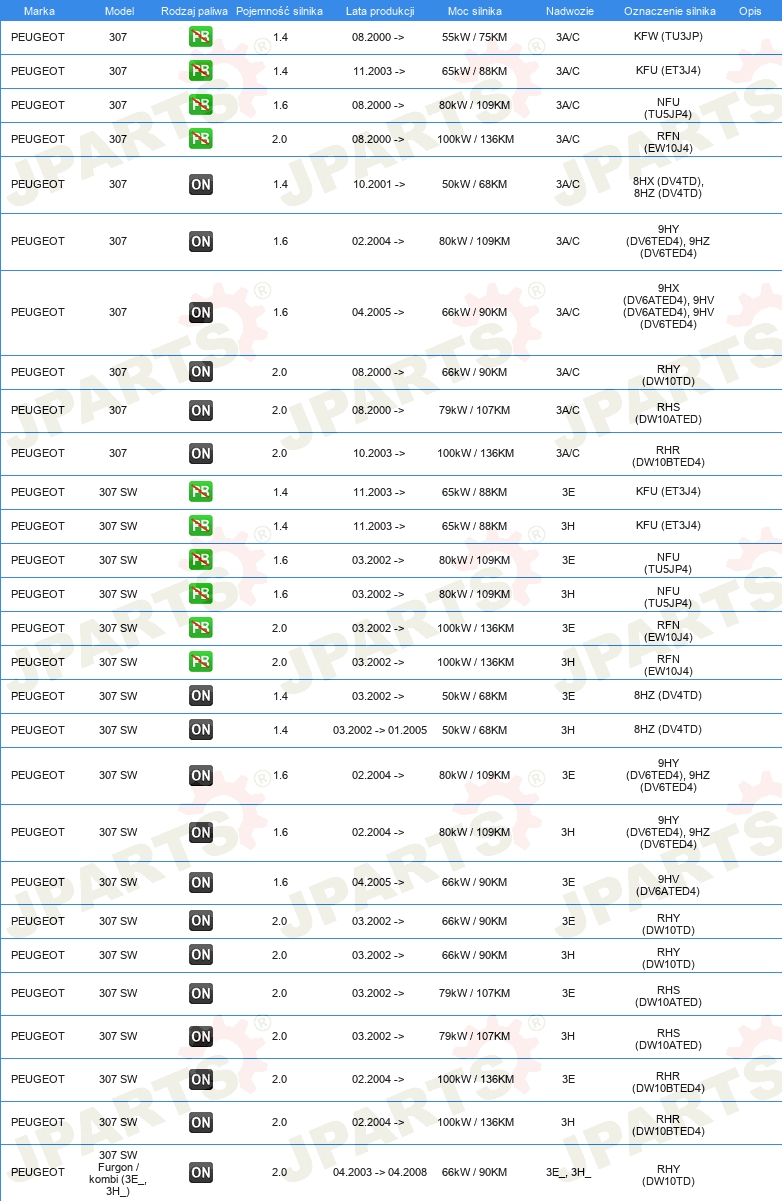Click the ON icon for 307 1.6 80kW 3A/C

click(x=201, y=241)
